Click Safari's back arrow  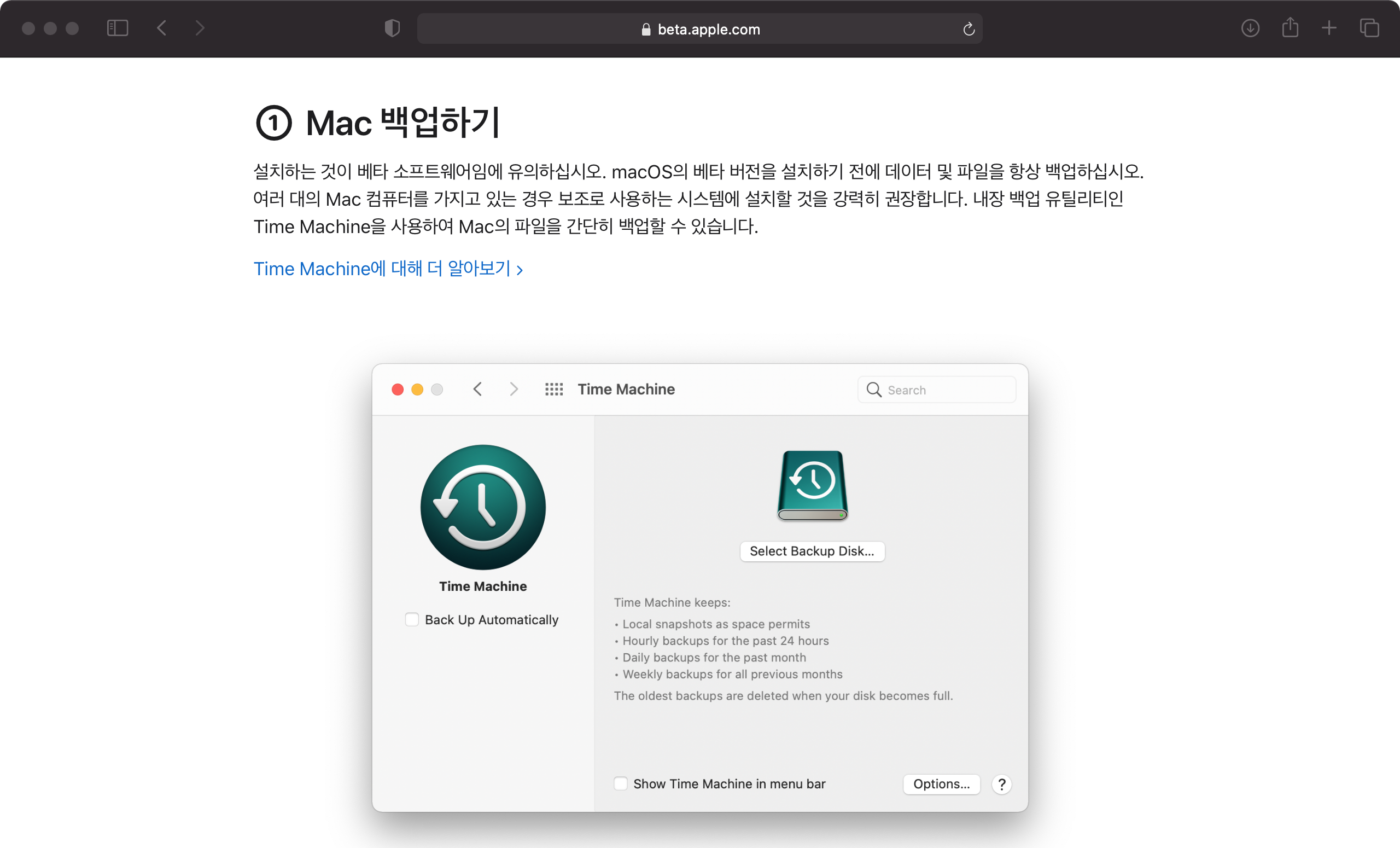[x=162, y=28]
